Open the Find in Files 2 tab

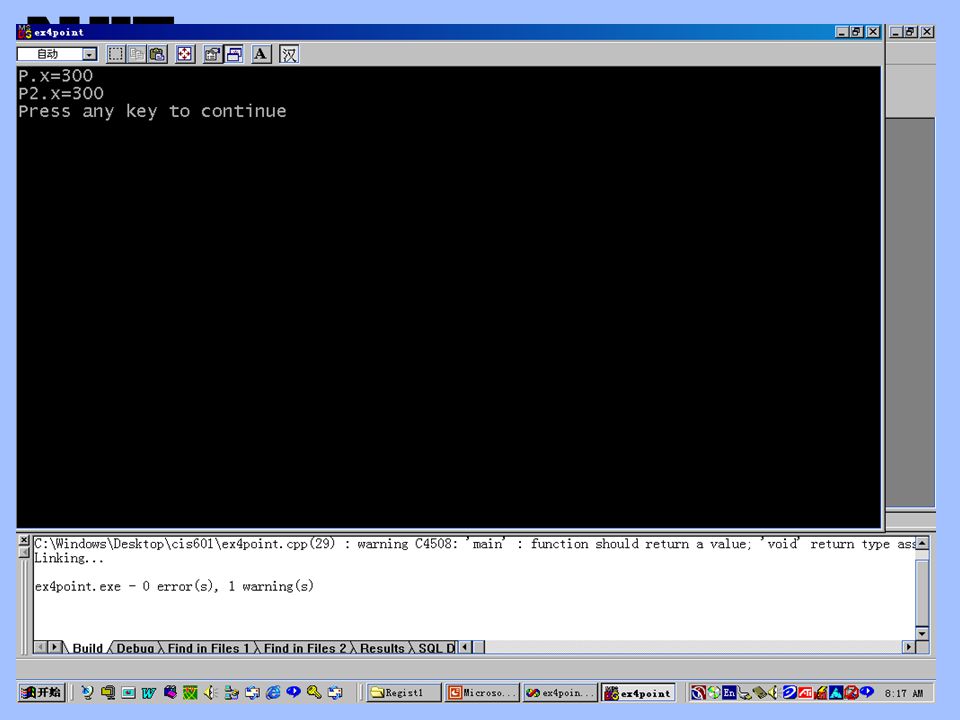[305, 648]
